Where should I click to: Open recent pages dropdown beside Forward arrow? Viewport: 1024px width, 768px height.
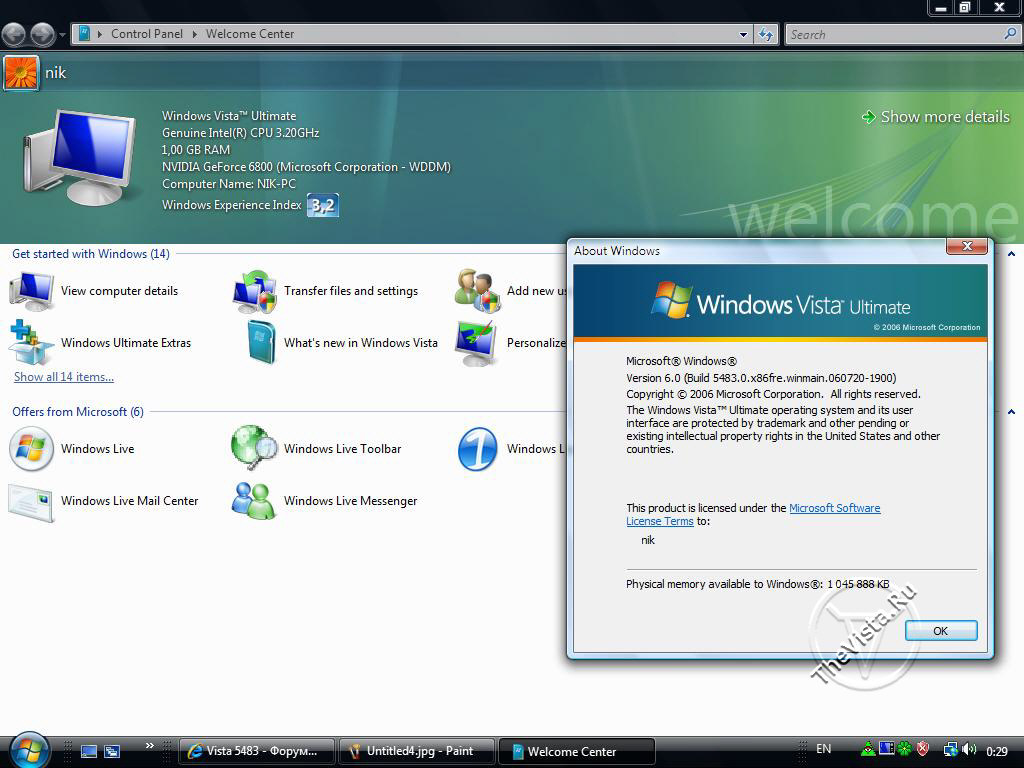[62, 35]
